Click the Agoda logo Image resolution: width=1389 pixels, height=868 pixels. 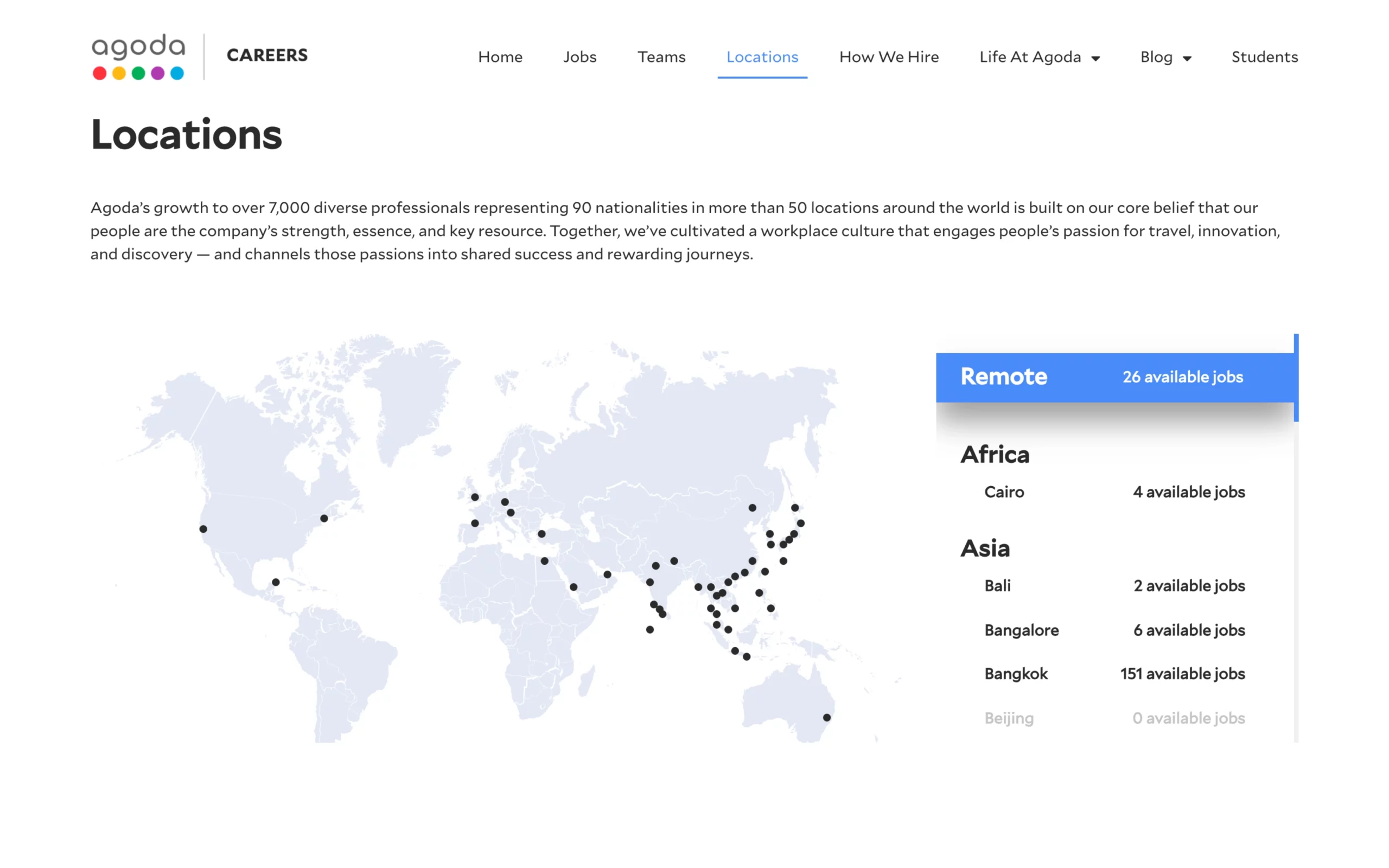click(x=138, y=56)
